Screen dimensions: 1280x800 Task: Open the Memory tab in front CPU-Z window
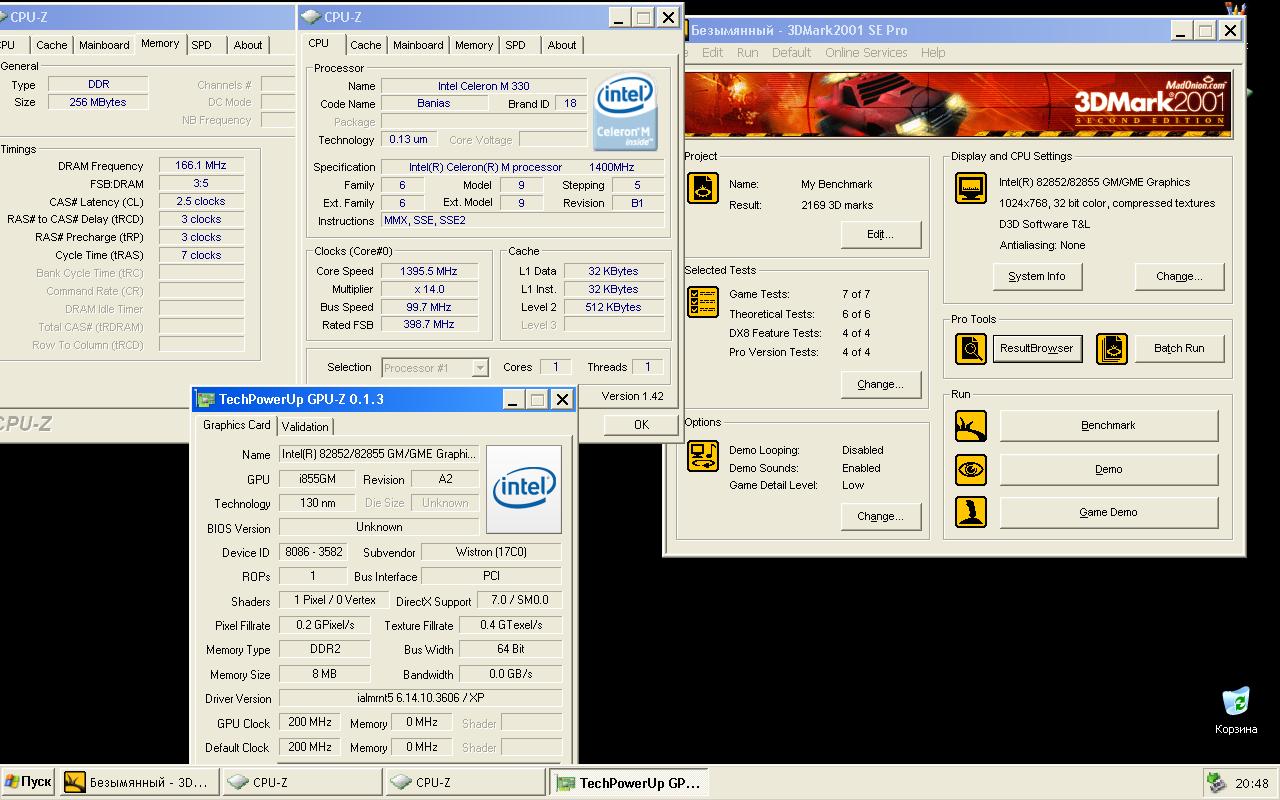pyautogui.click(x=474, y=45)
